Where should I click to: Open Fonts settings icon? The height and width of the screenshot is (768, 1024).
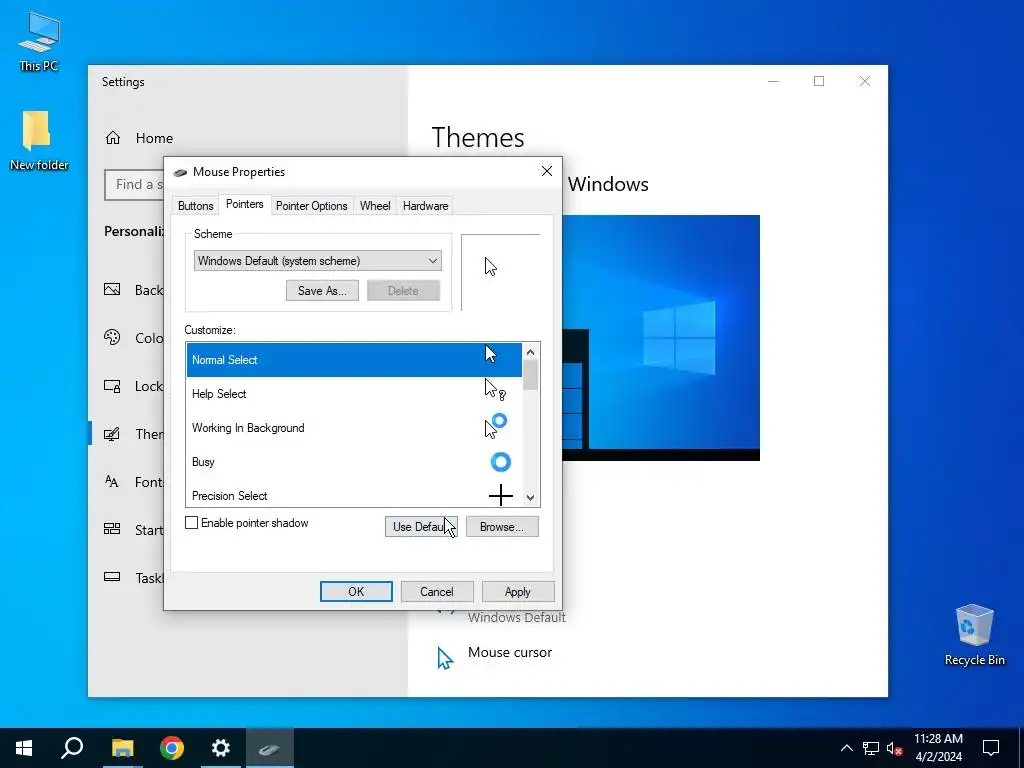(x=112, y=482)
